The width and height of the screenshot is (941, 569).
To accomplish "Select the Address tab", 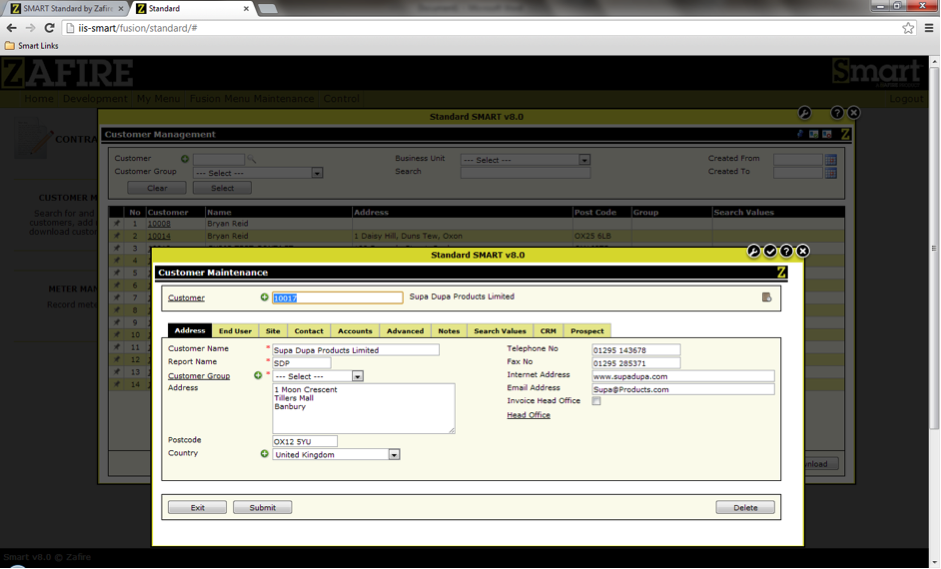I will point(190,330).
